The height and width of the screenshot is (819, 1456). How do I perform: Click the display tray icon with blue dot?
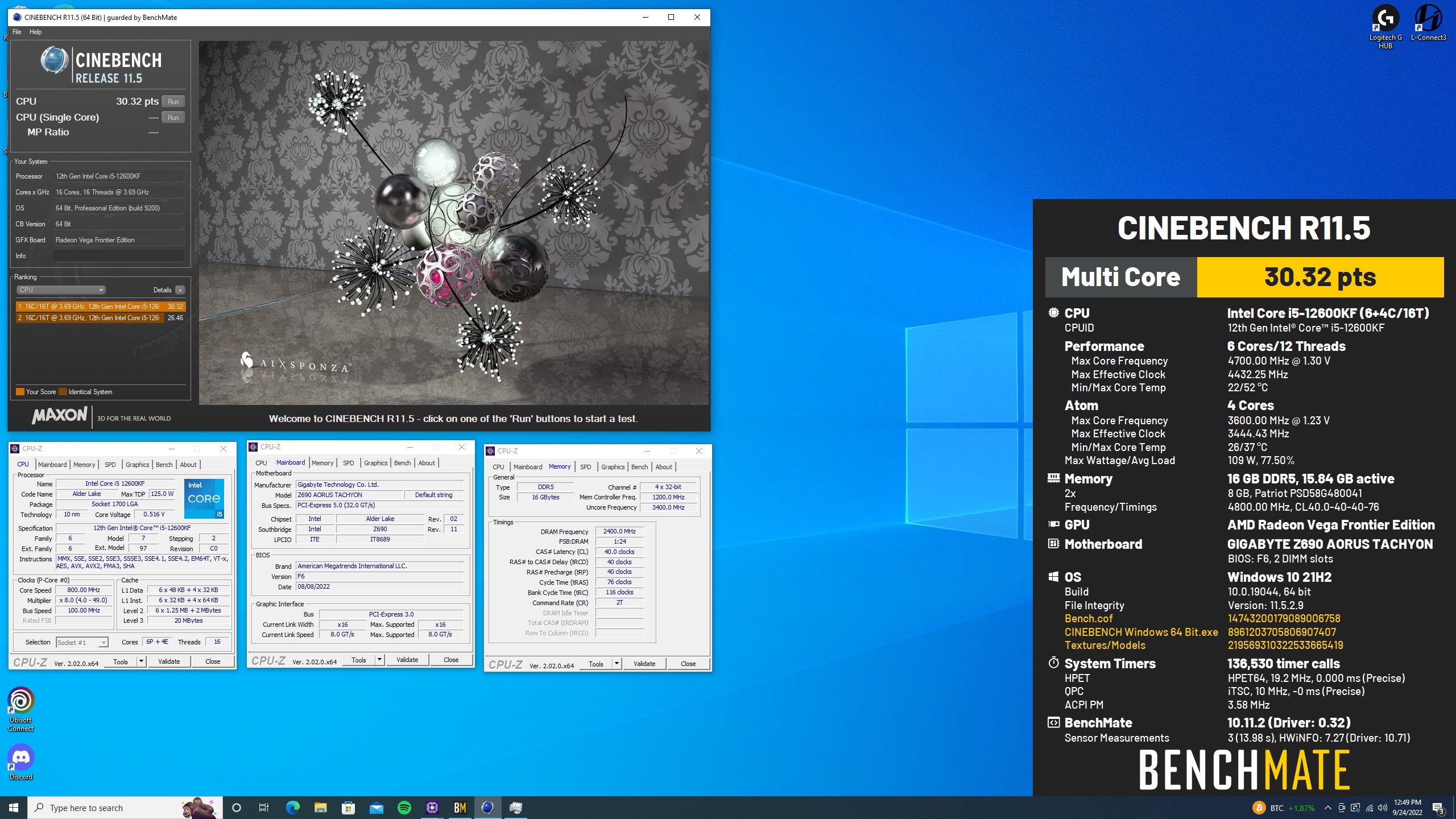(1355, 808)
